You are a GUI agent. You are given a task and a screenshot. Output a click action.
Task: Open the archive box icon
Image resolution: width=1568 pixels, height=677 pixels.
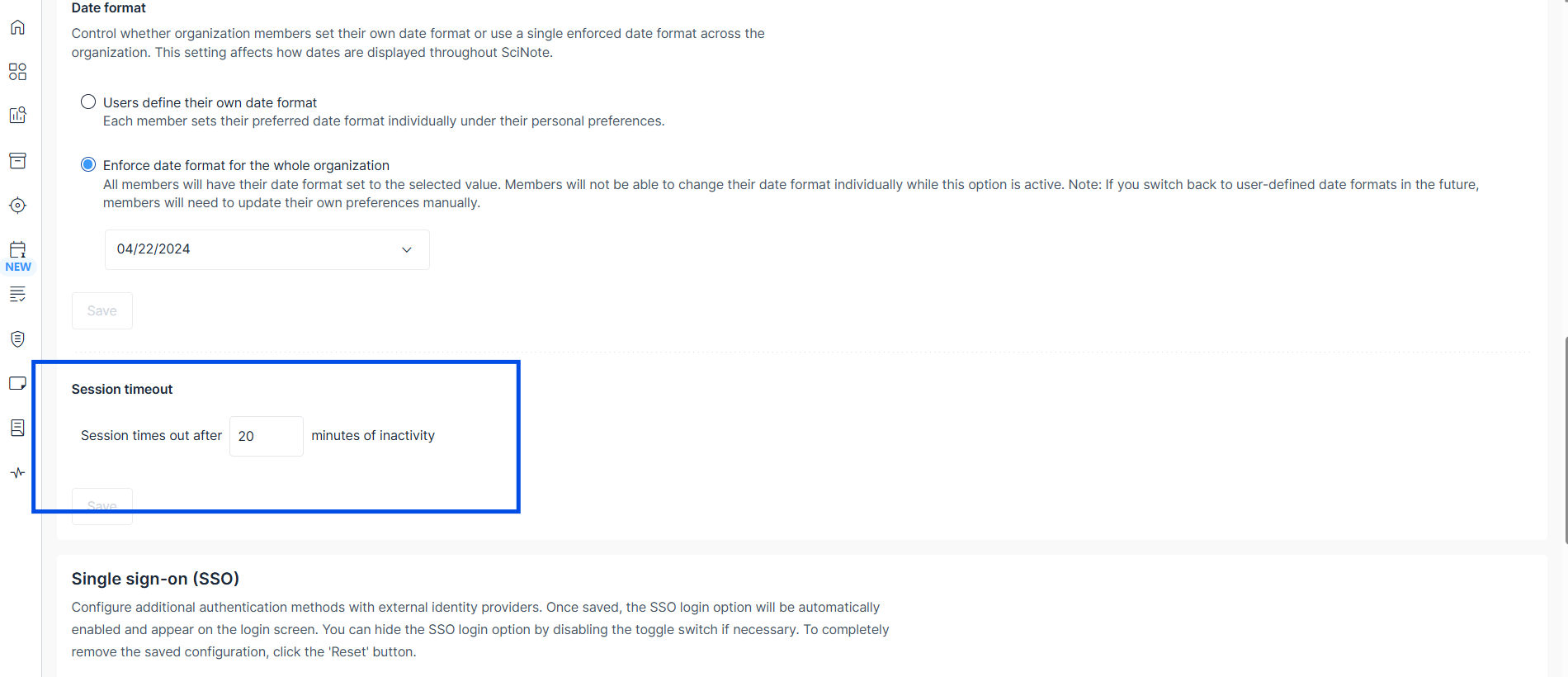tap(17, 160)
